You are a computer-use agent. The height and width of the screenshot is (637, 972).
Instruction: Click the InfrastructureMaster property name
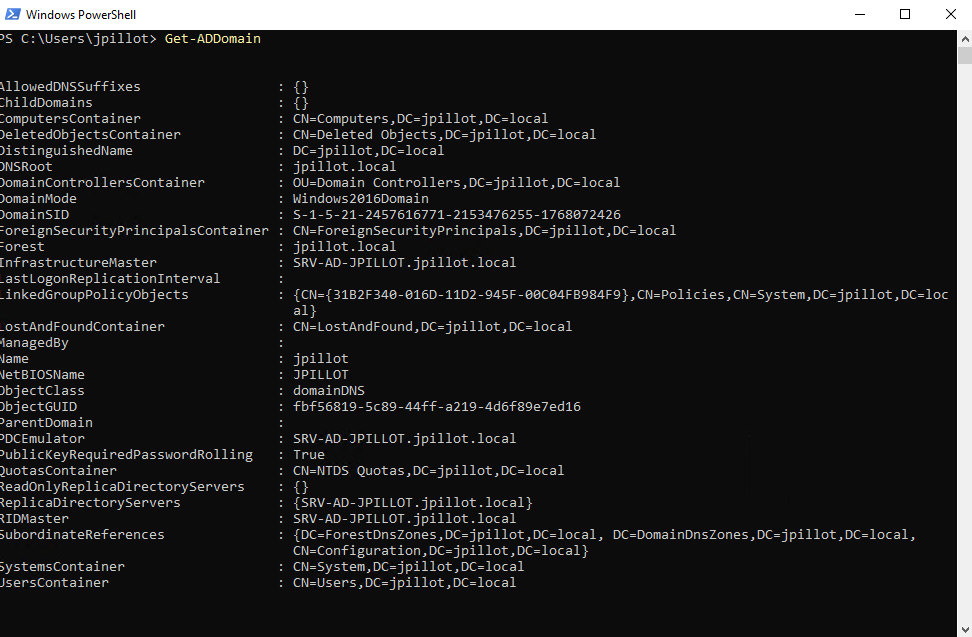(x=78, y=262)
